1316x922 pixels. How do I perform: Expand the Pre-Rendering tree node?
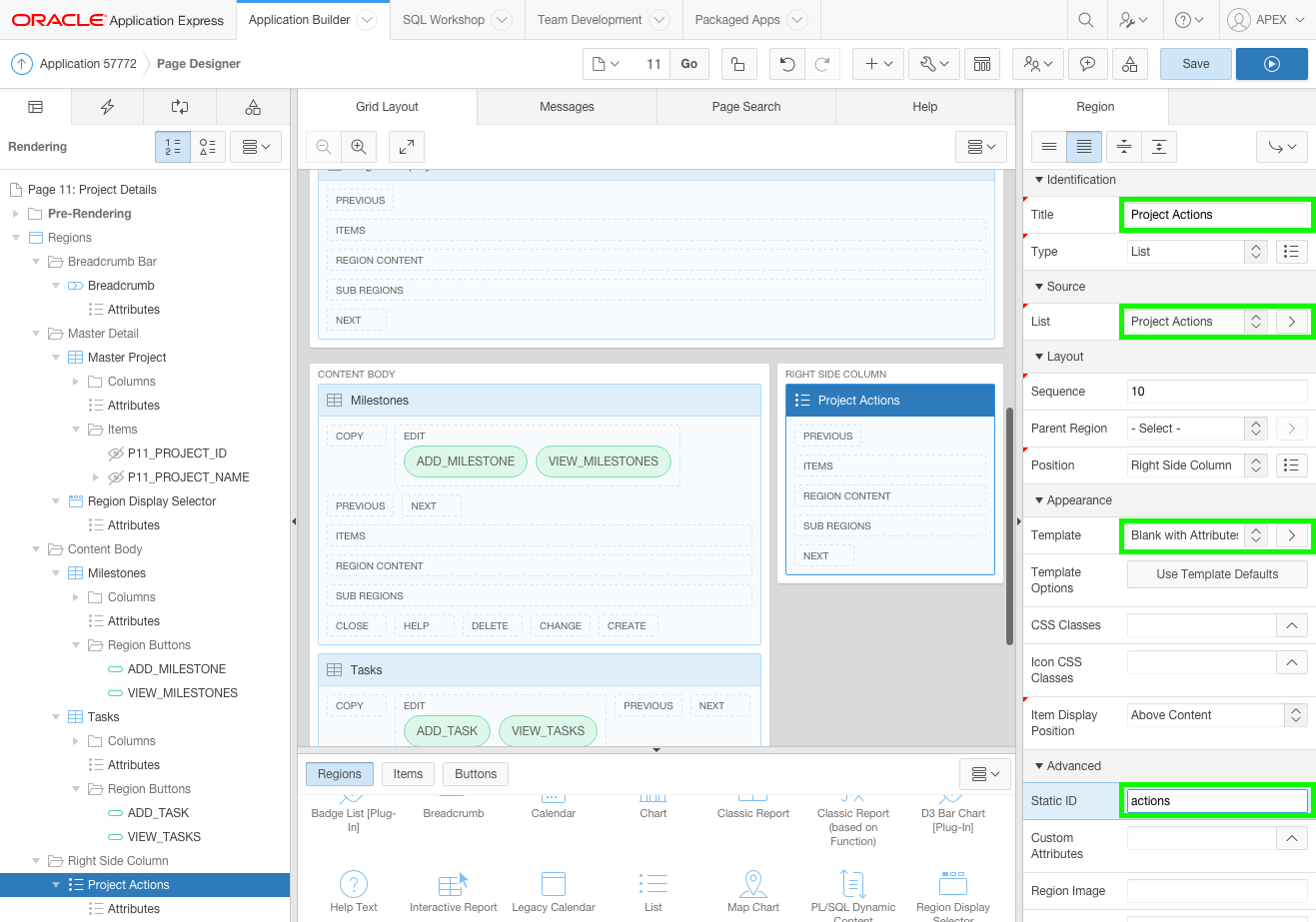click(x=16, y=214)
